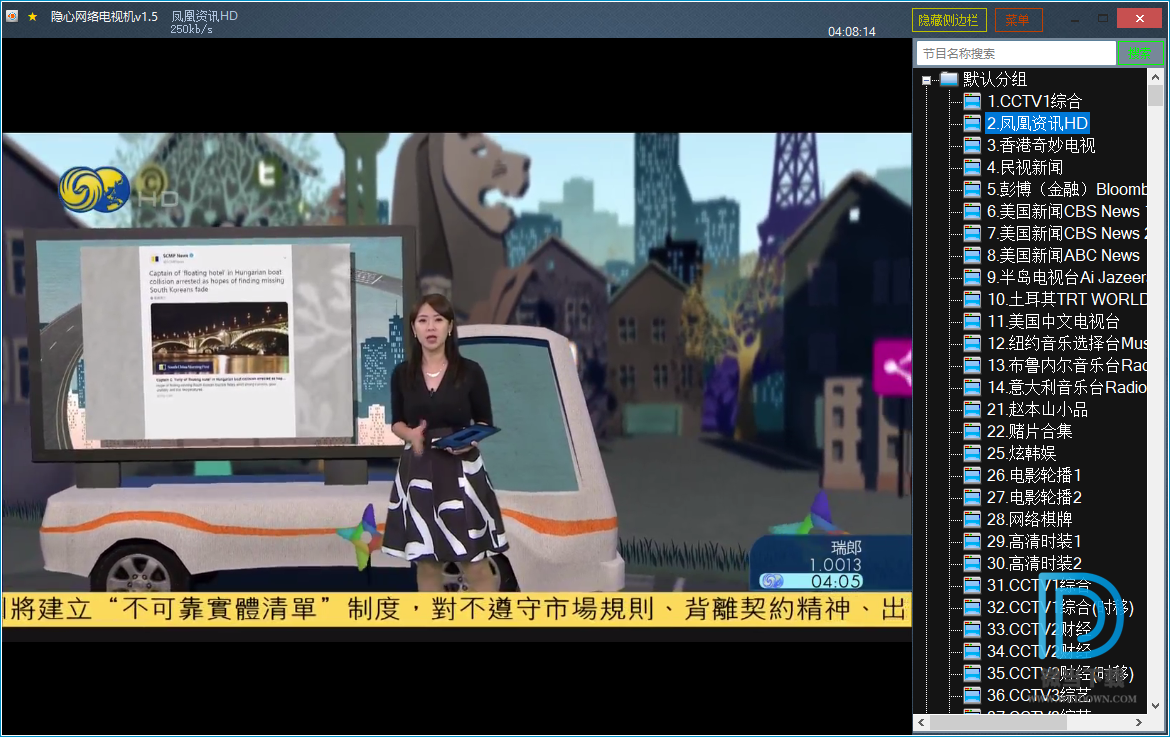Select channel 27.电影轮播2
This screenshot has height=737, width=1170.
click(1034, 498)
